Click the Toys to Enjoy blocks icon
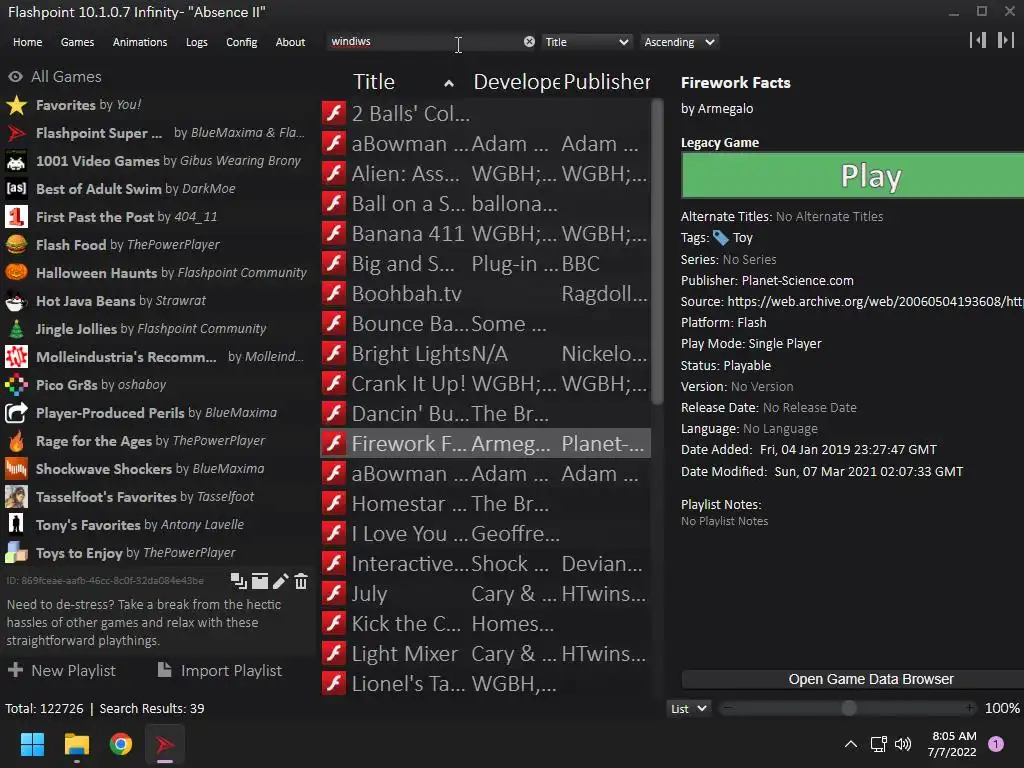Viewport: 1024px width, 768px height. coord(16,553)
